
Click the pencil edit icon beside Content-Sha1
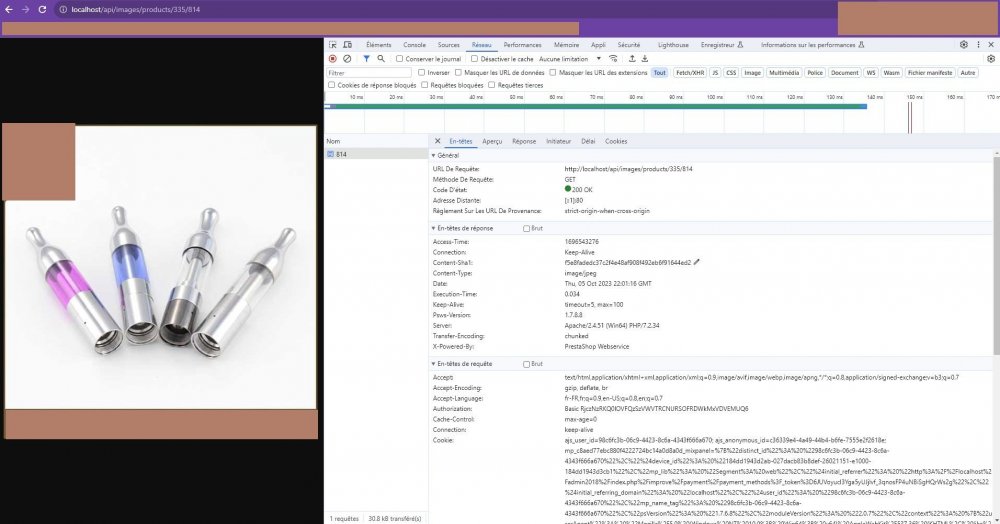[696, 262]
